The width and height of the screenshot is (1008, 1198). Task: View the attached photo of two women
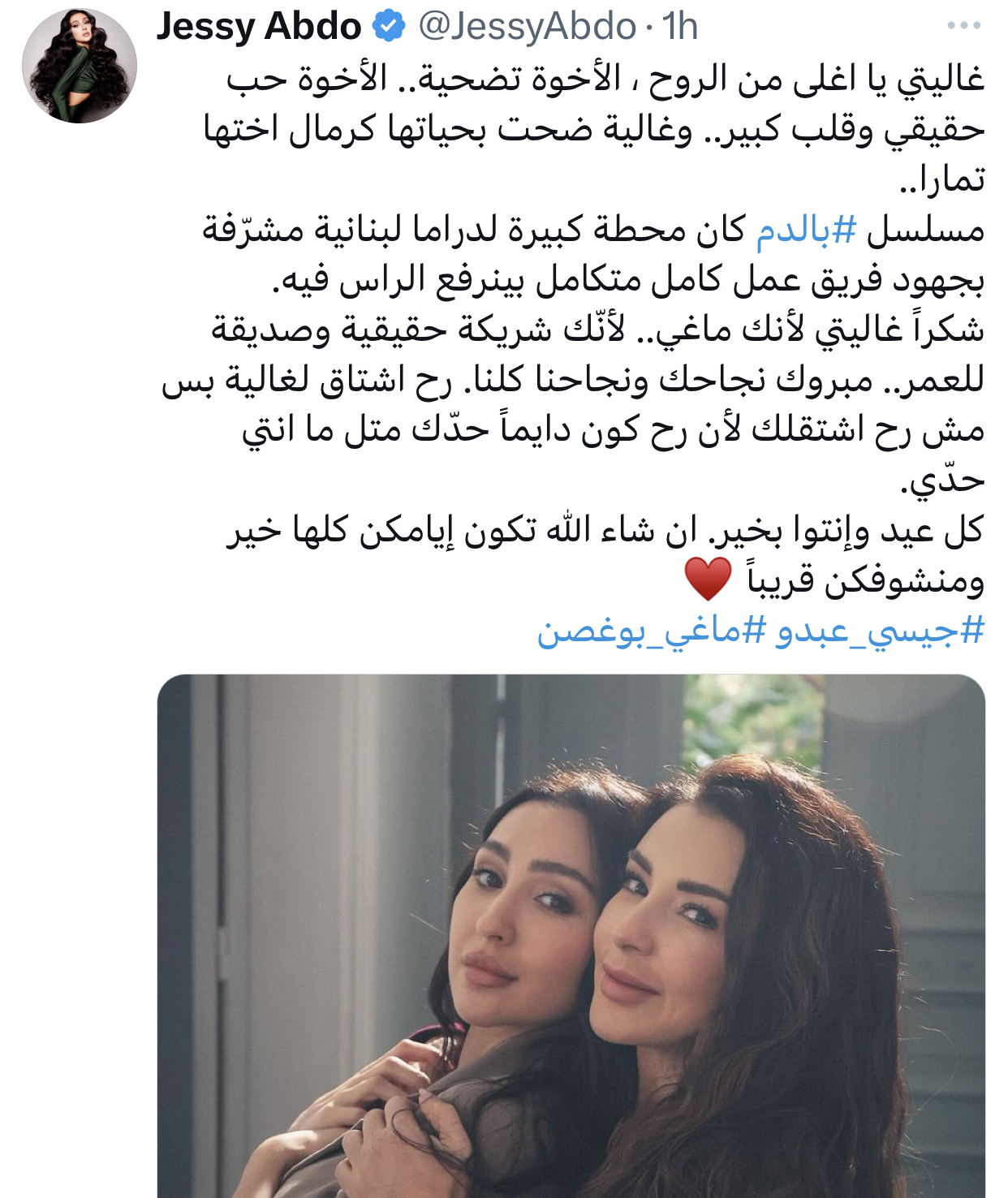click(571, 936)
